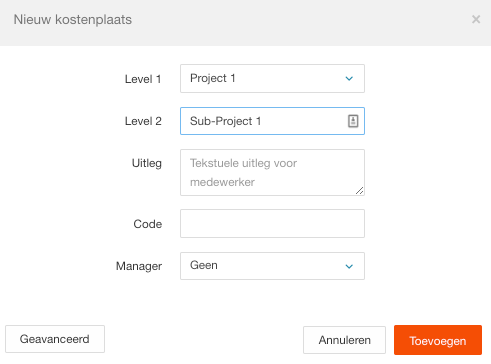Click the Nieuw kostenplaats dialog title

73,20
